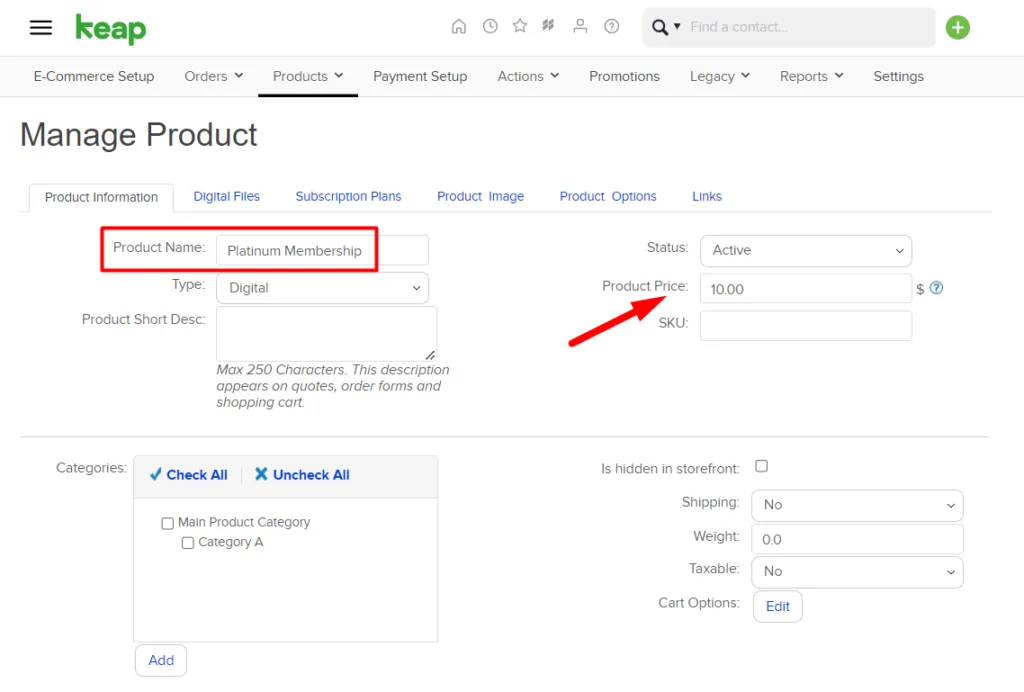Open the Type dropdown showing Digital
This screenshot has height=692, width=1024.
tap(322, 288)
